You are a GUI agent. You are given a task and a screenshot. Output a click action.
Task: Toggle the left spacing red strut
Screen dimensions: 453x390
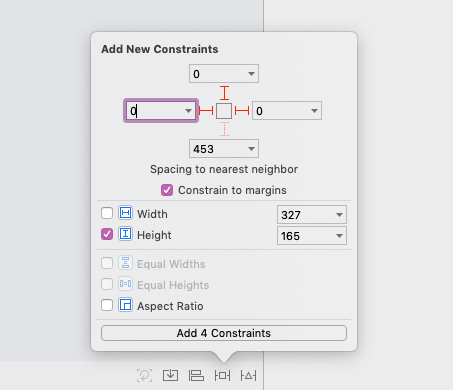[206, 111]
